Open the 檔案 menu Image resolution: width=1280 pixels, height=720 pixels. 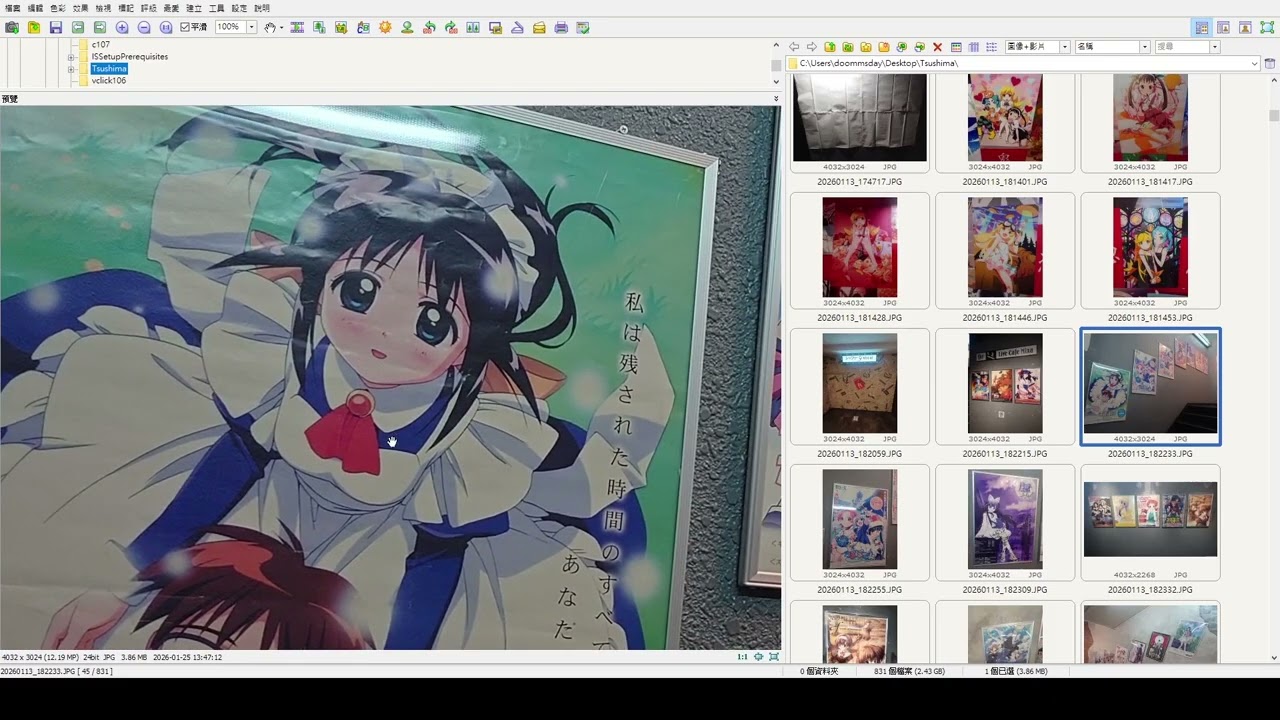pos(12,8)
